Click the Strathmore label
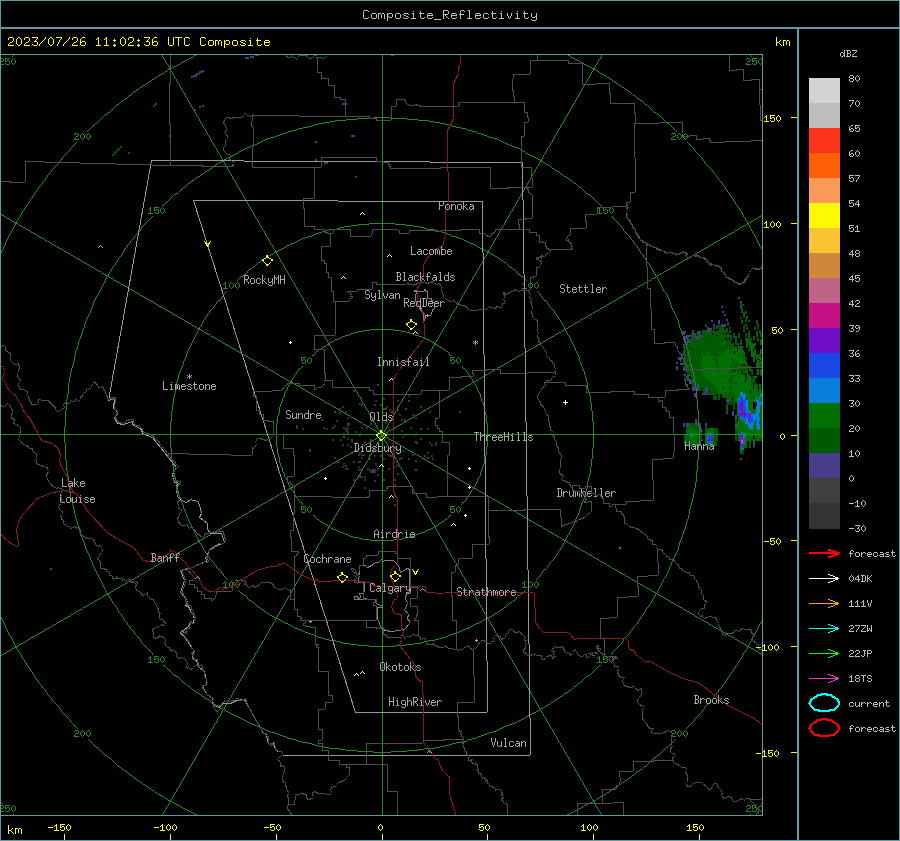This screenshot has width=900, height=841. 486,592
